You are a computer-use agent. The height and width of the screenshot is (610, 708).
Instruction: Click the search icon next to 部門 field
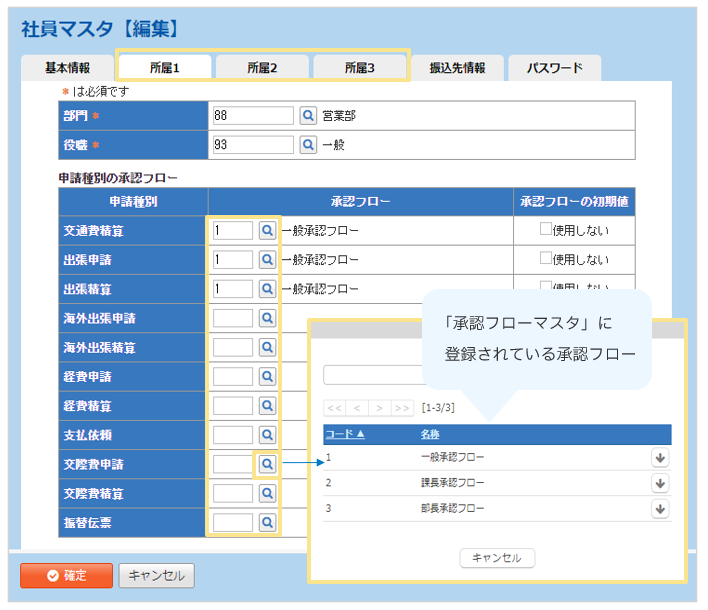(x=308, y=116)
